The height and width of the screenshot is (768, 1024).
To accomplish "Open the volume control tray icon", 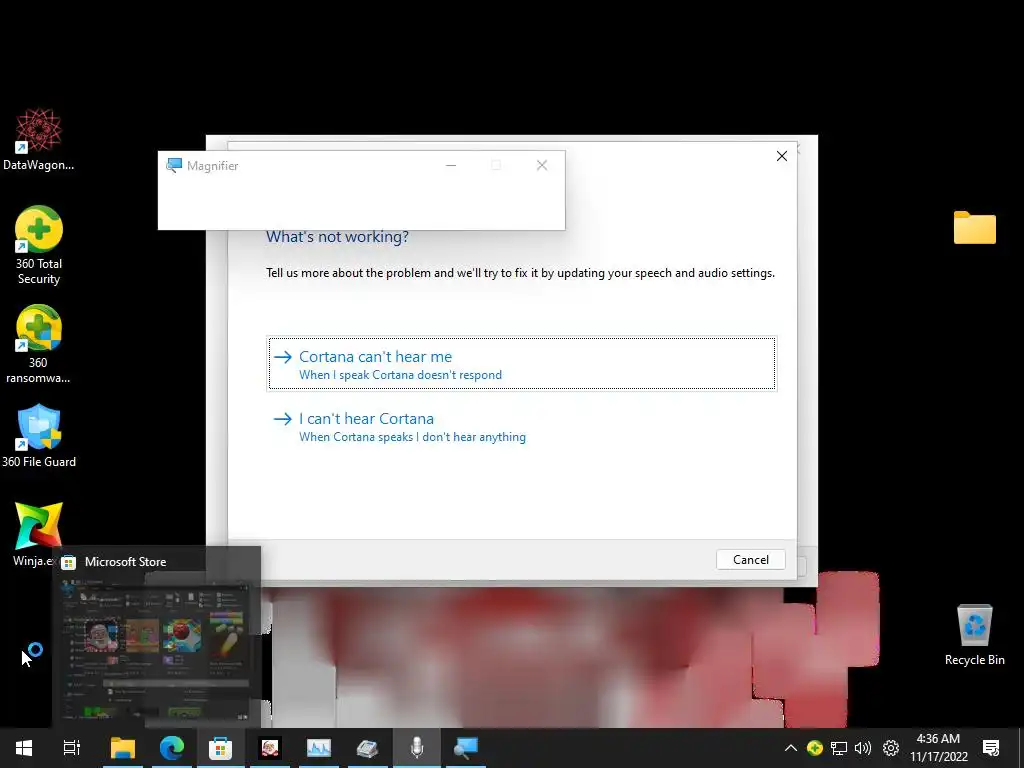I will 863,748.
